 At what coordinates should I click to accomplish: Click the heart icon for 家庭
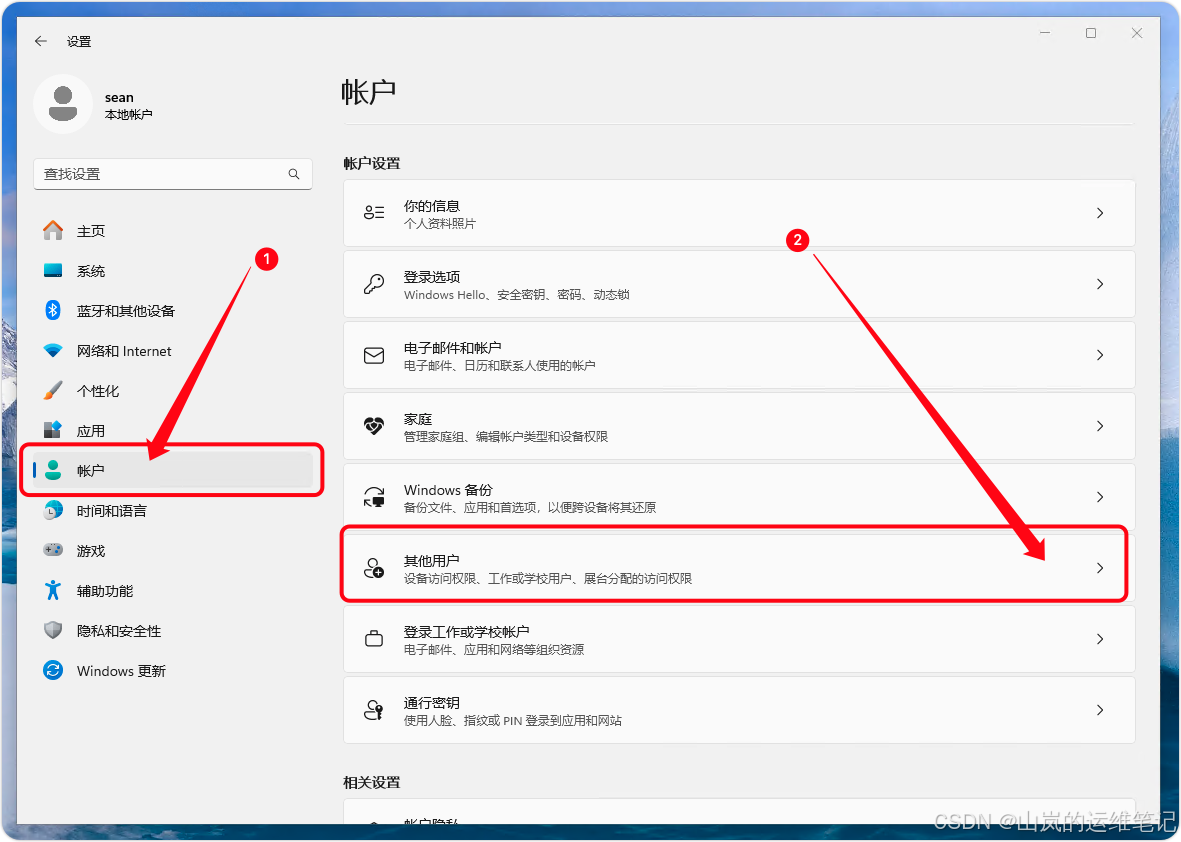pos(374,426)
